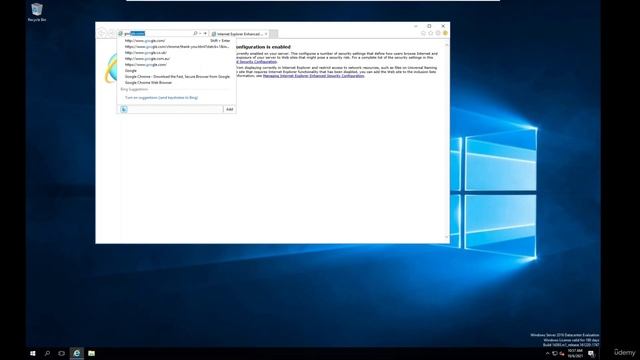Choose the http://www.google.com/ suggestion

pyautogui.click(x=176, y=41)
